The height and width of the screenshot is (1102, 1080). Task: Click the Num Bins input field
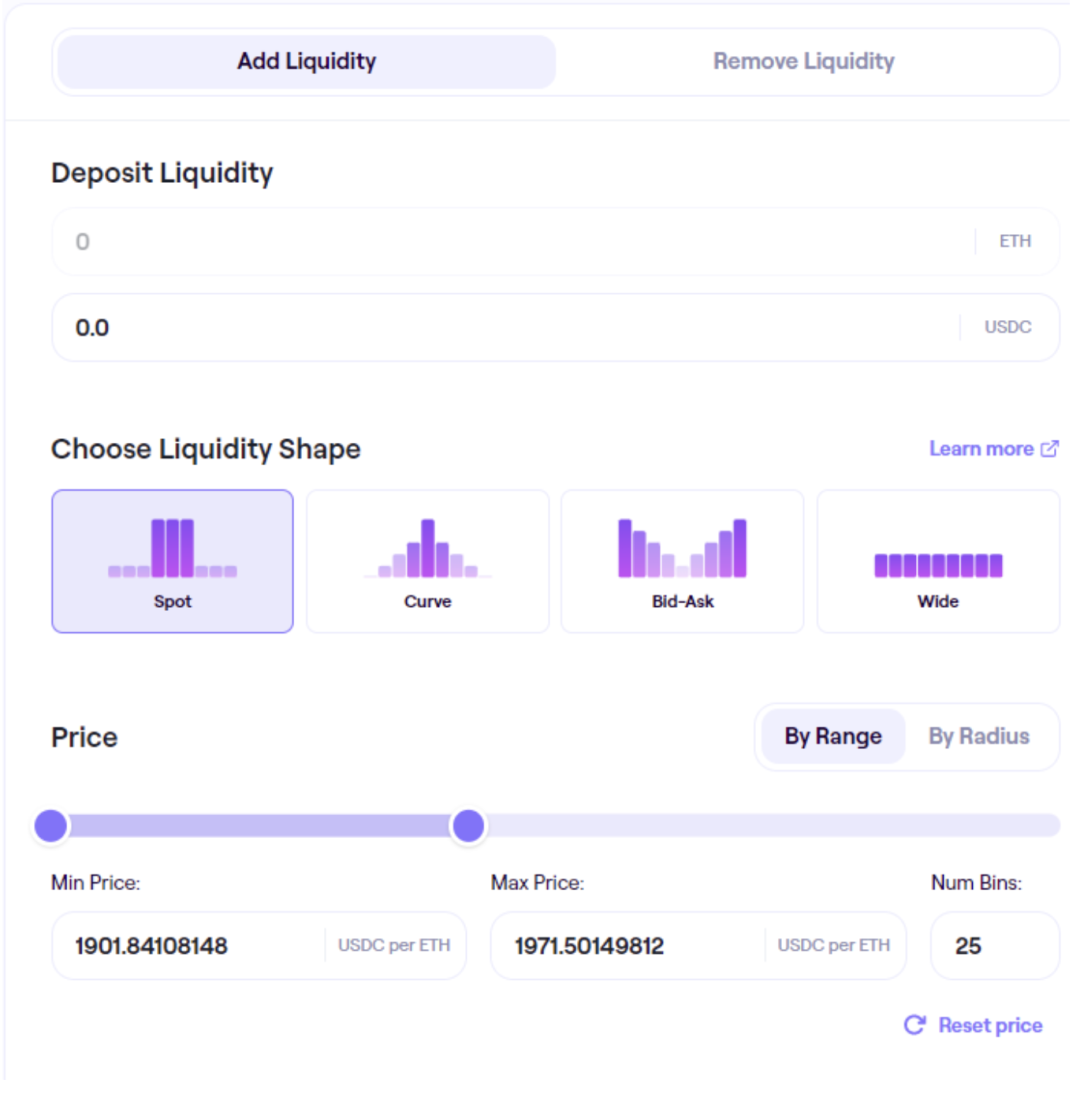993,945
